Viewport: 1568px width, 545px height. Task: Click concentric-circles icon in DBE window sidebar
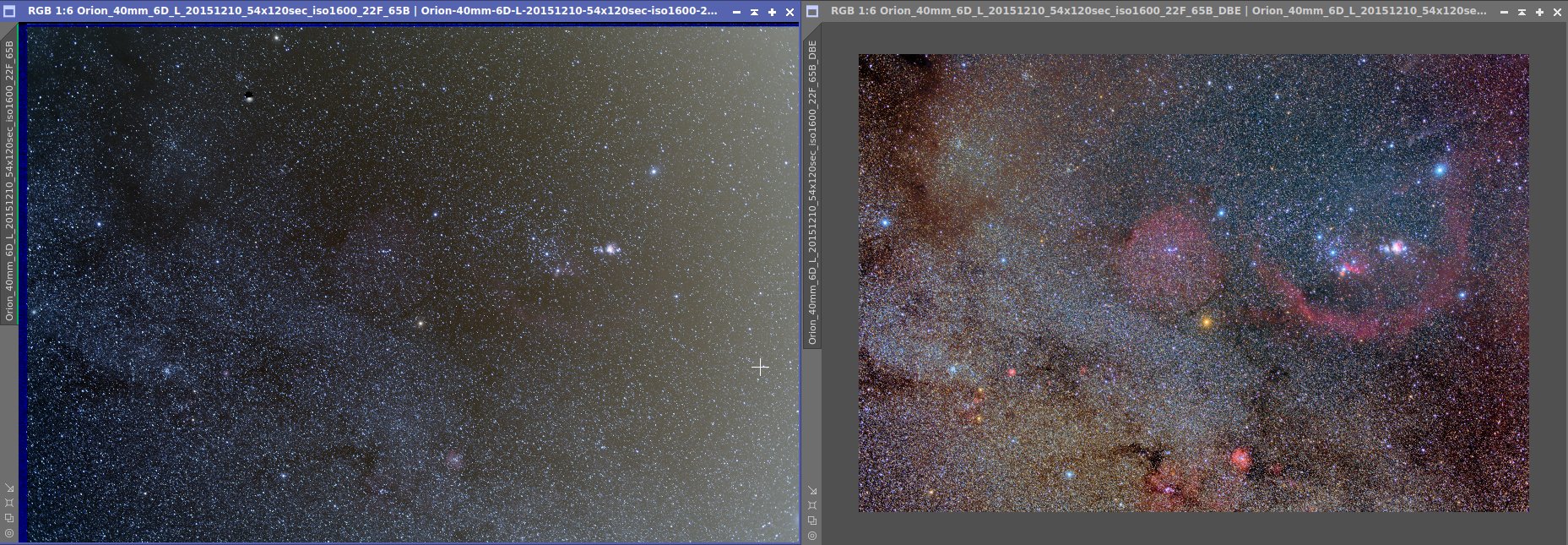pos(812,536)
